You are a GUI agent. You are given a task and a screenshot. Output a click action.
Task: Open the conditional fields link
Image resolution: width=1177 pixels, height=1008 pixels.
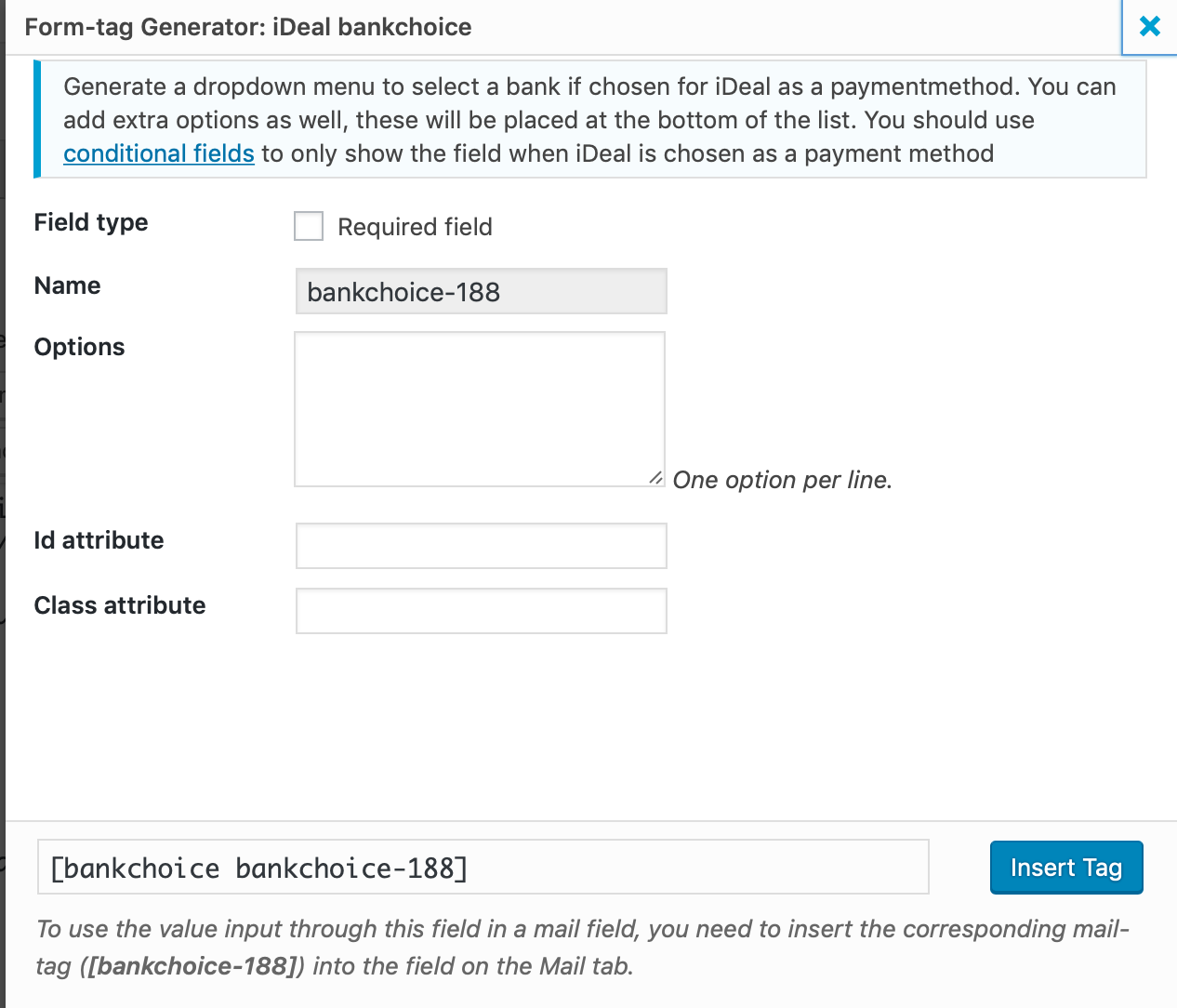159,153
